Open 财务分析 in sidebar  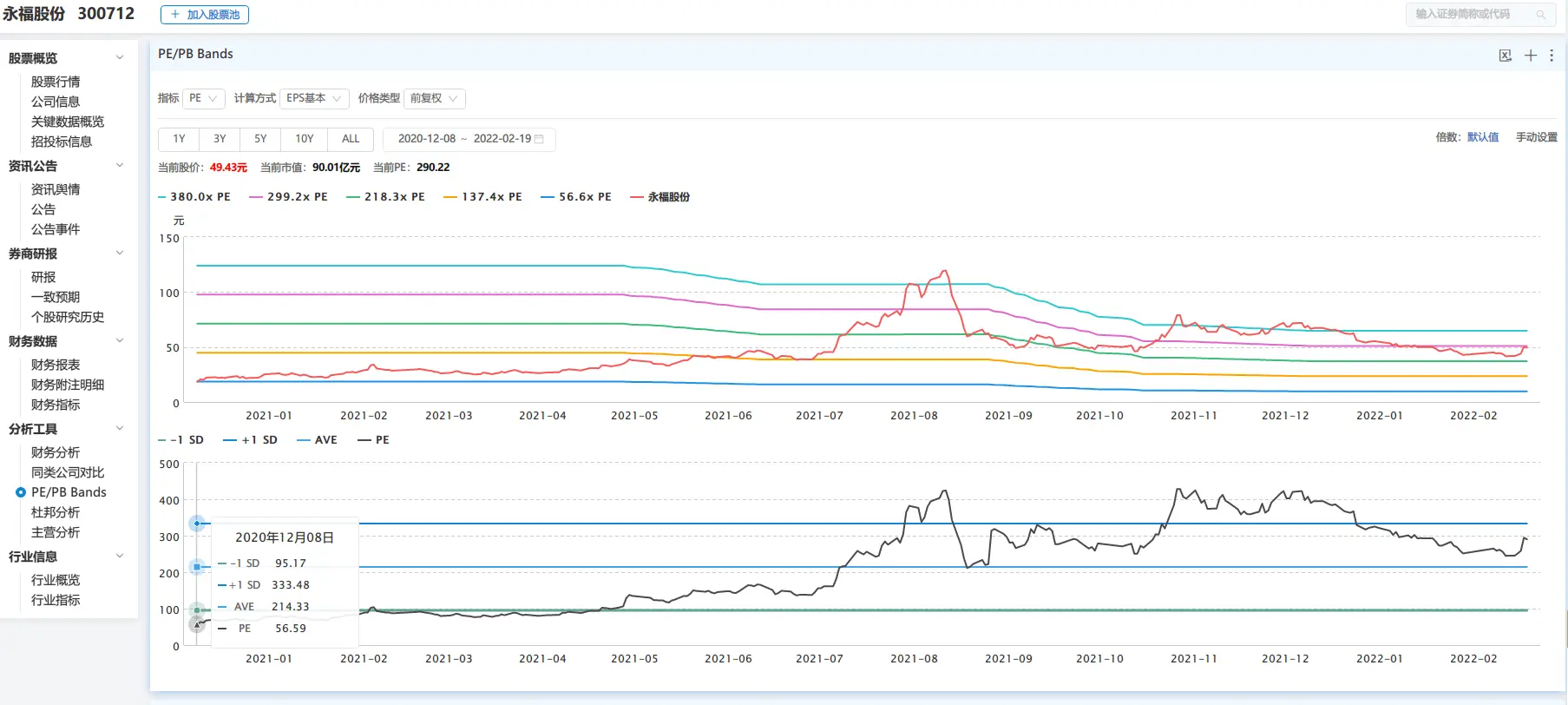pos(56,452)
